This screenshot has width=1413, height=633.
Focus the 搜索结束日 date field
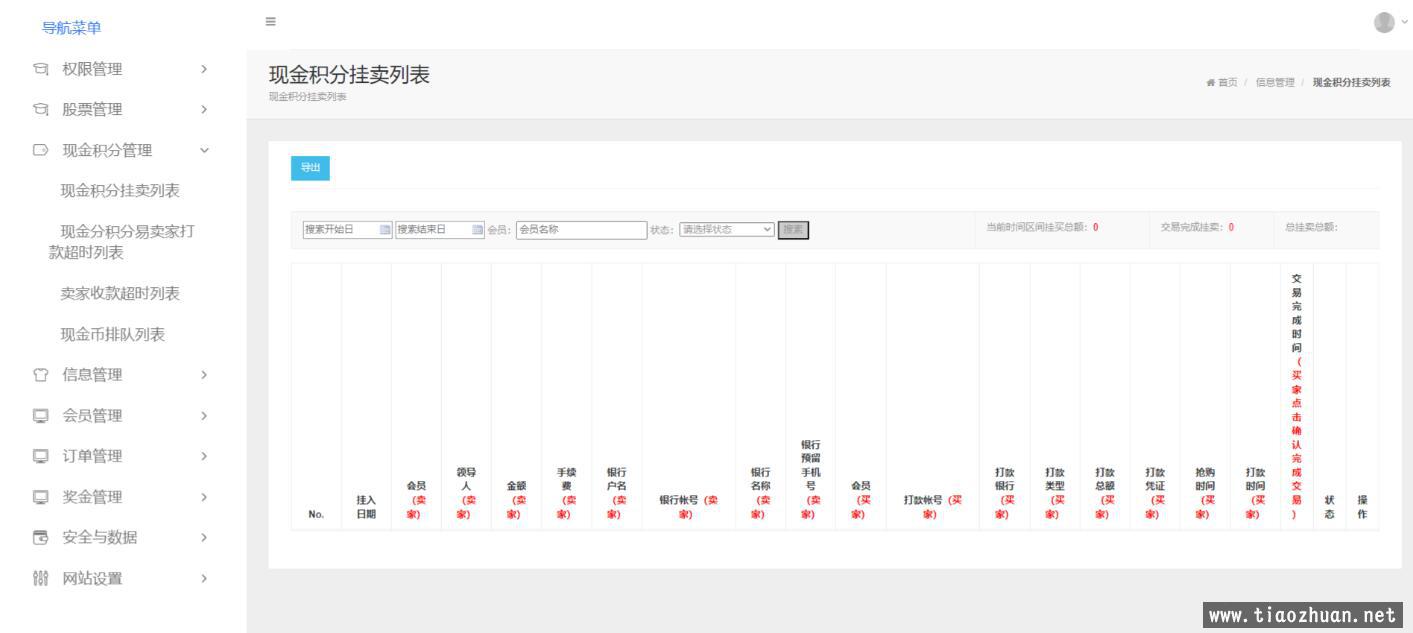[439, 230]
